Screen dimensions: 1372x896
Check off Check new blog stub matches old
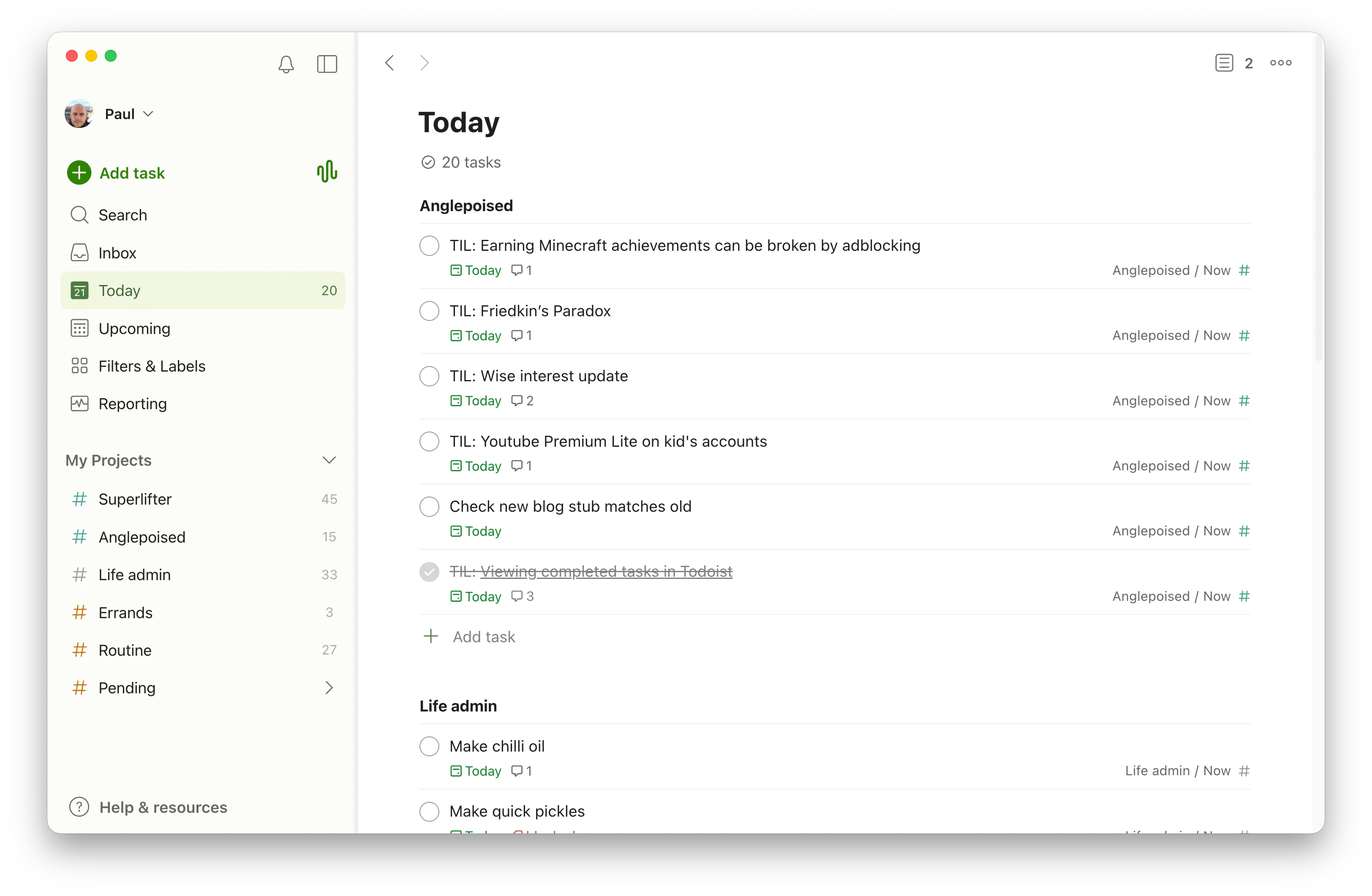(x=429, y=507)
